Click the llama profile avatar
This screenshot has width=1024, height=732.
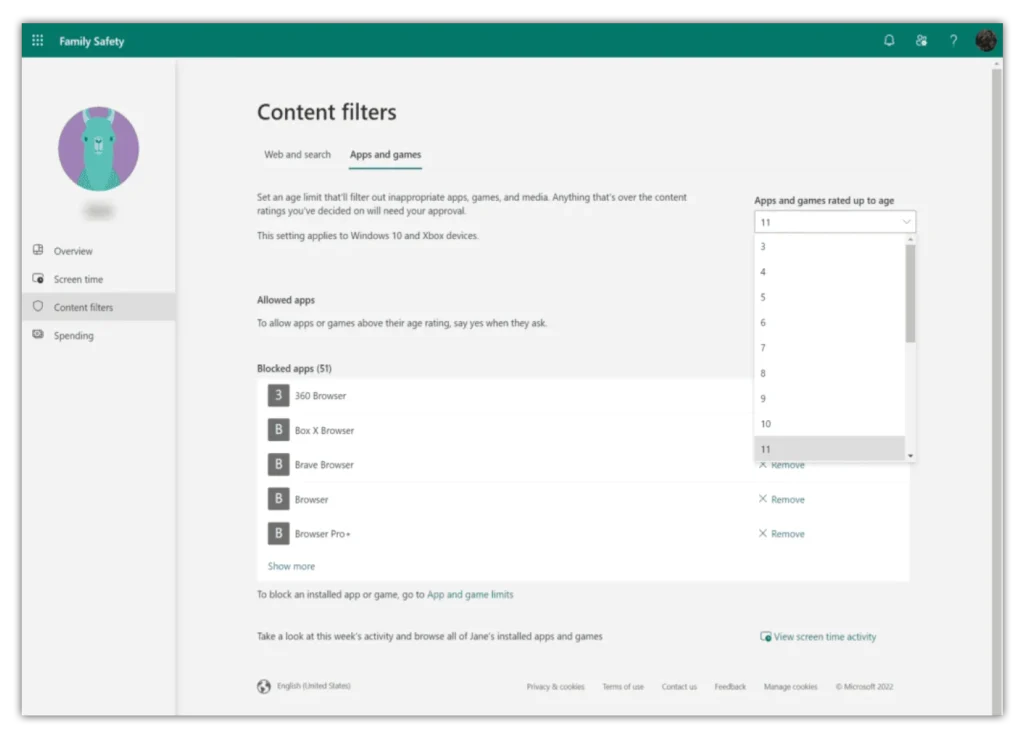[99, 149]
